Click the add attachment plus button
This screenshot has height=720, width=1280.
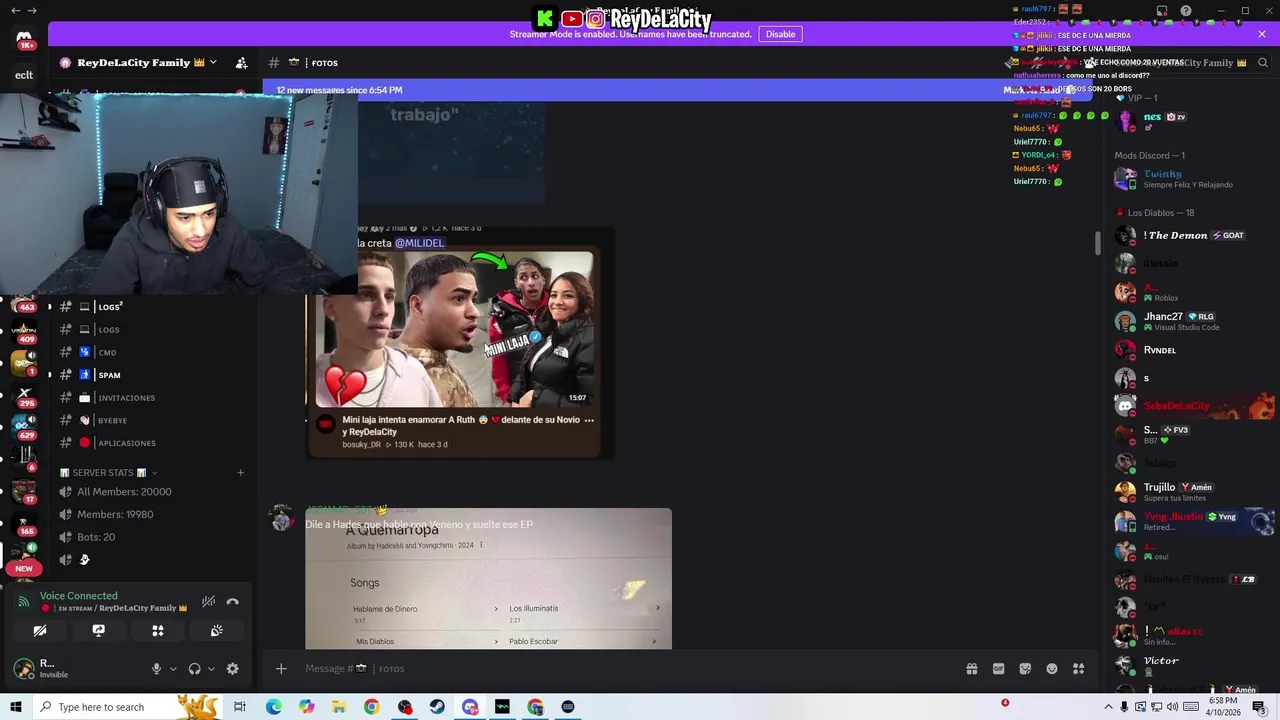pyautogui.click(x=281, y=668)
